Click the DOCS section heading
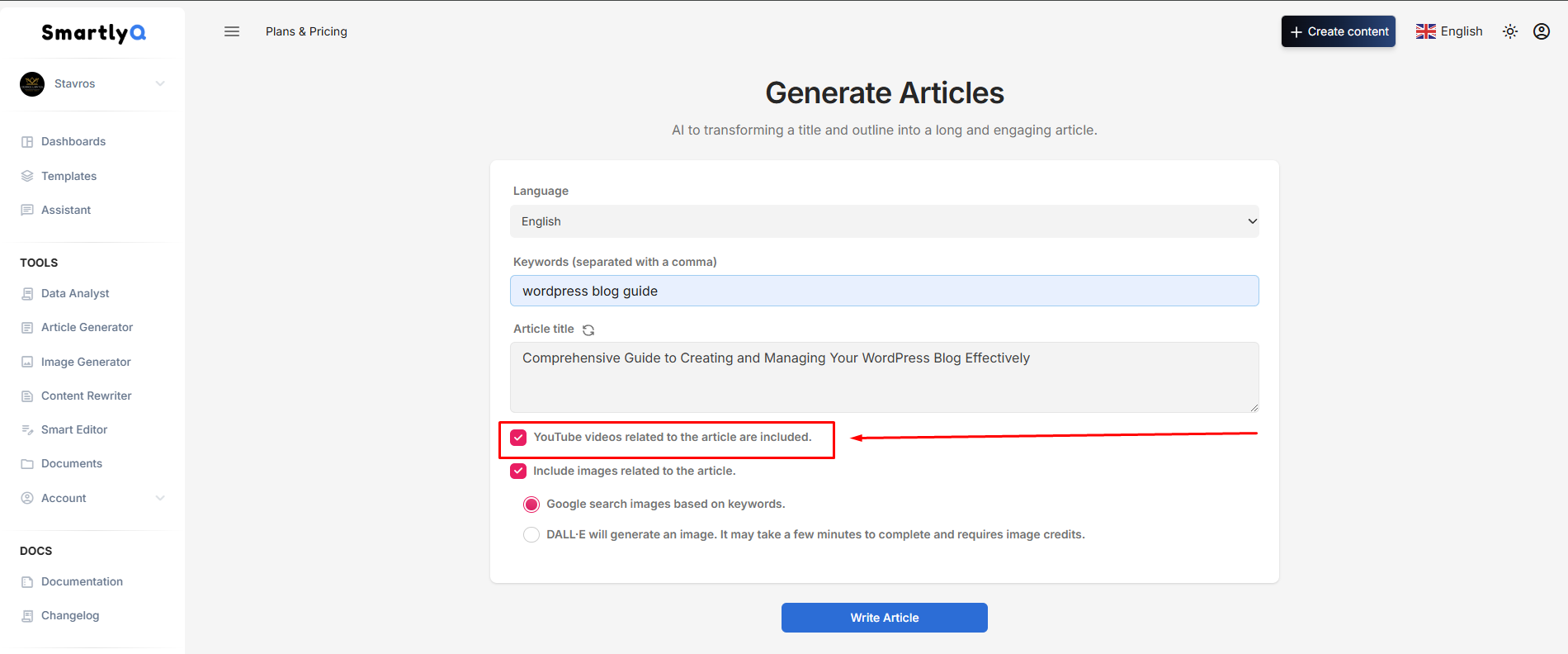The height and width of the screenshot is (654, 1568). pyautogui.click(x=36, y=551)
